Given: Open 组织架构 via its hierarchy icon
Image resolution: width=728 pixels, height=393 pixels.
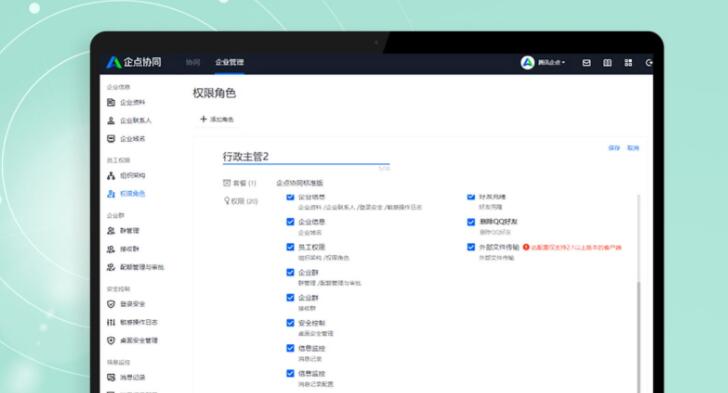Looking at the screenshot, I should click(111, 176).
